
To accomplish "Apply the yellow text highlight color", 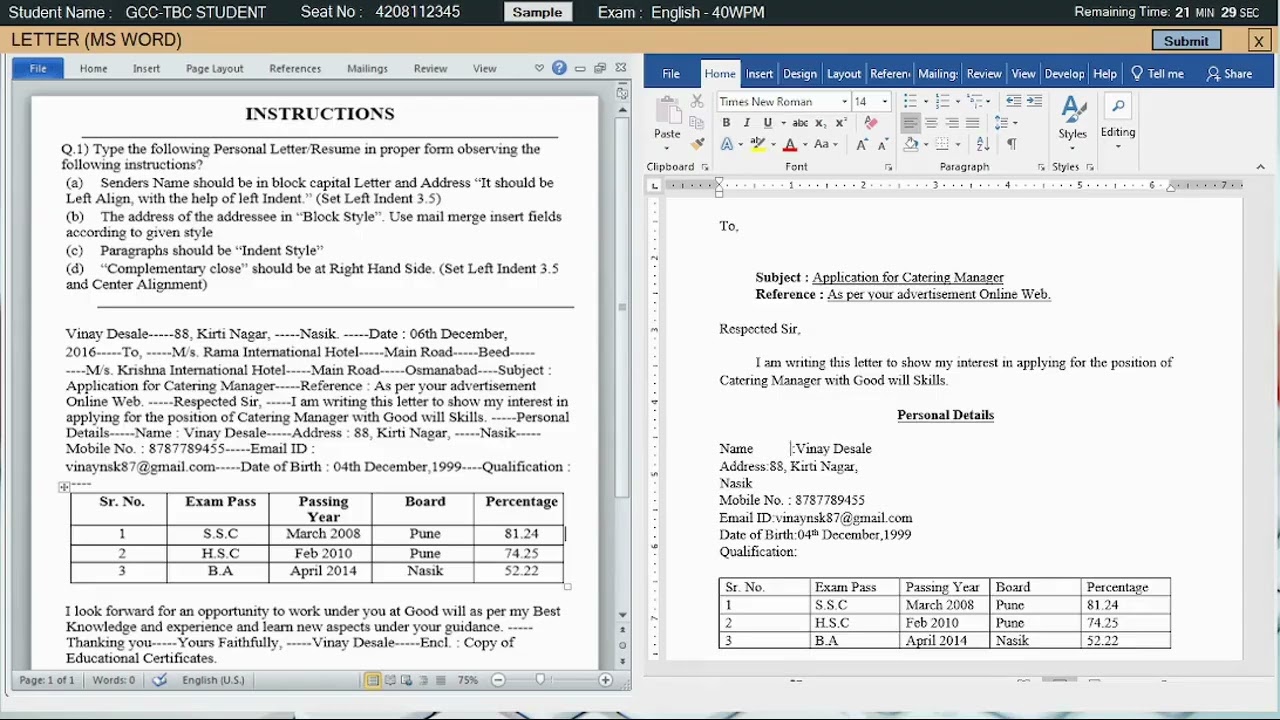I will (758, 145).
